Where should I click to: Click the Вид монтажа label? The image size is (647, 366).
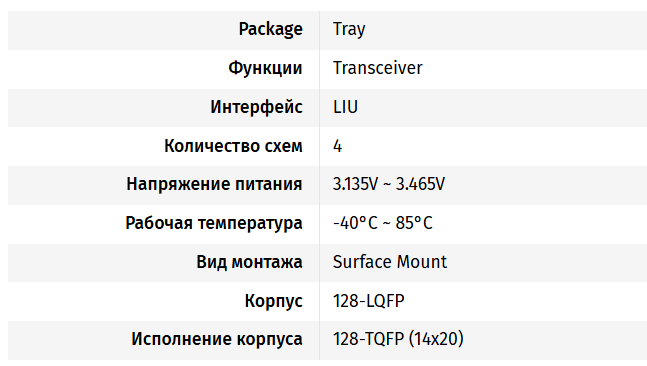tap(249, 262)
